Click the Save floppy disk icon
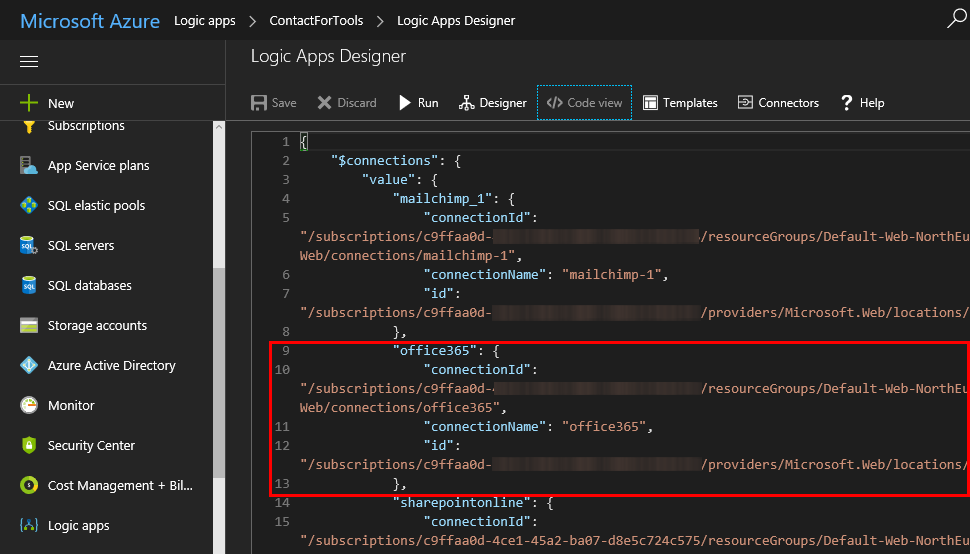This screenshot has height=554, width=970. 259,103
